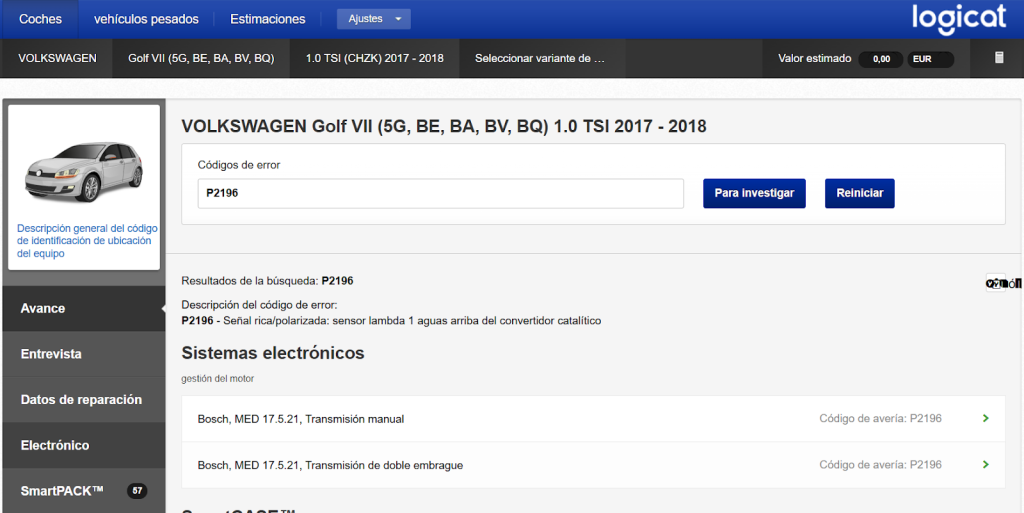Image resolution: width=1024 pixels, height=513 pixels.
Task: Click the Golf car thumbnail image
Action: coord(84,172)
